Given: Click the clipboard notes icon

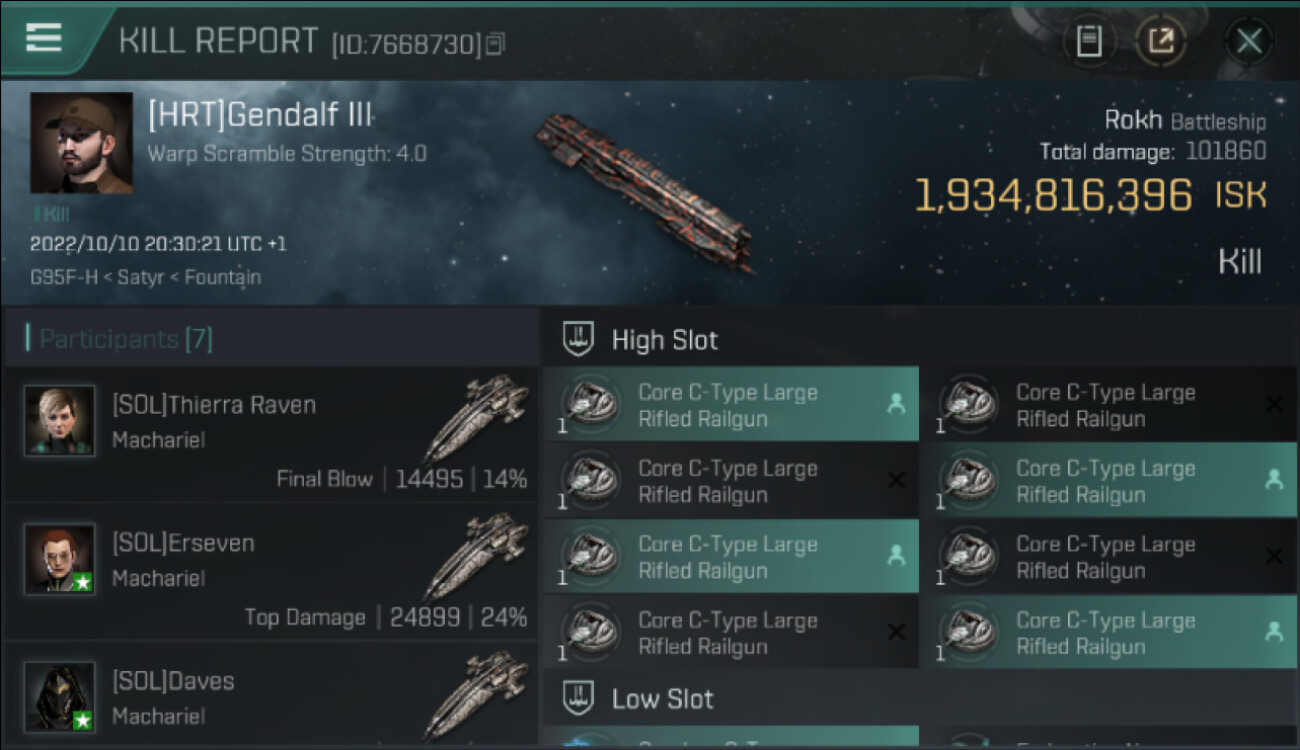Looking at the screenshot, I should click(x=1089, y=41).
